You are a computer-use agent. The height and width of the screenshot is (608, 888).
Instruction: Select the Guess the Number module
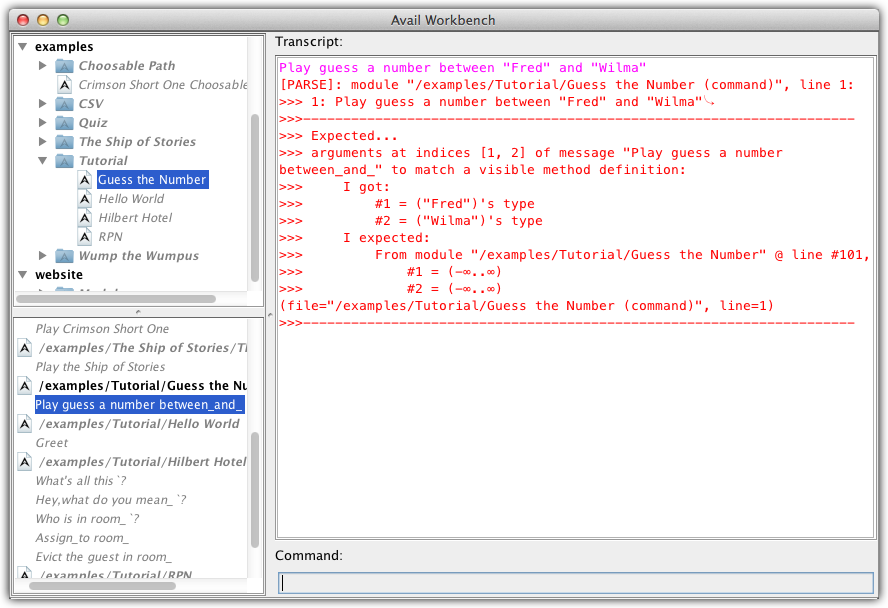coord(152,179)
